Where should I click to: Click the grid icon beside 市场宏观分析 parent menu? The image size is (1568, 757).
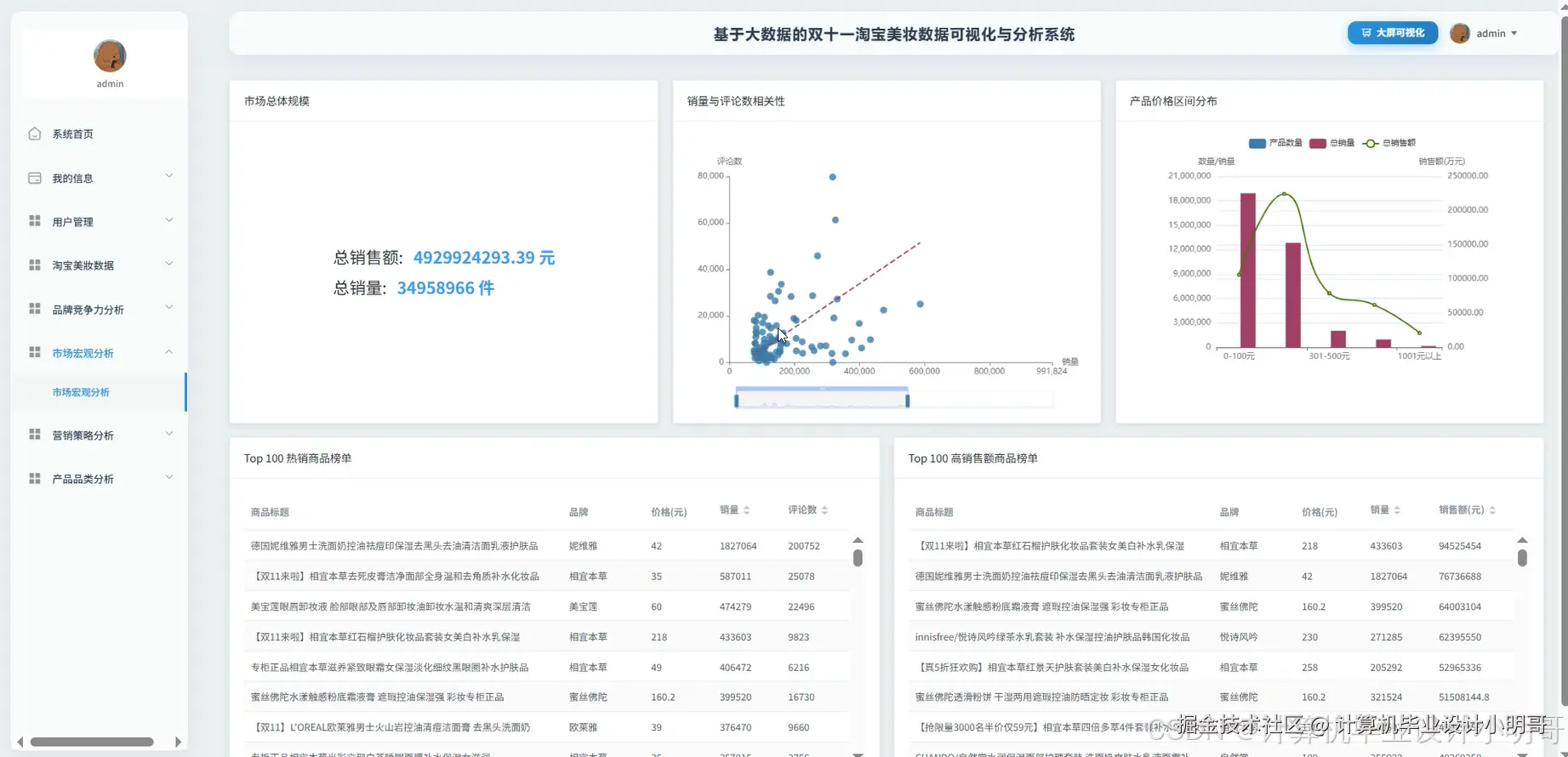tap(35, 352)
